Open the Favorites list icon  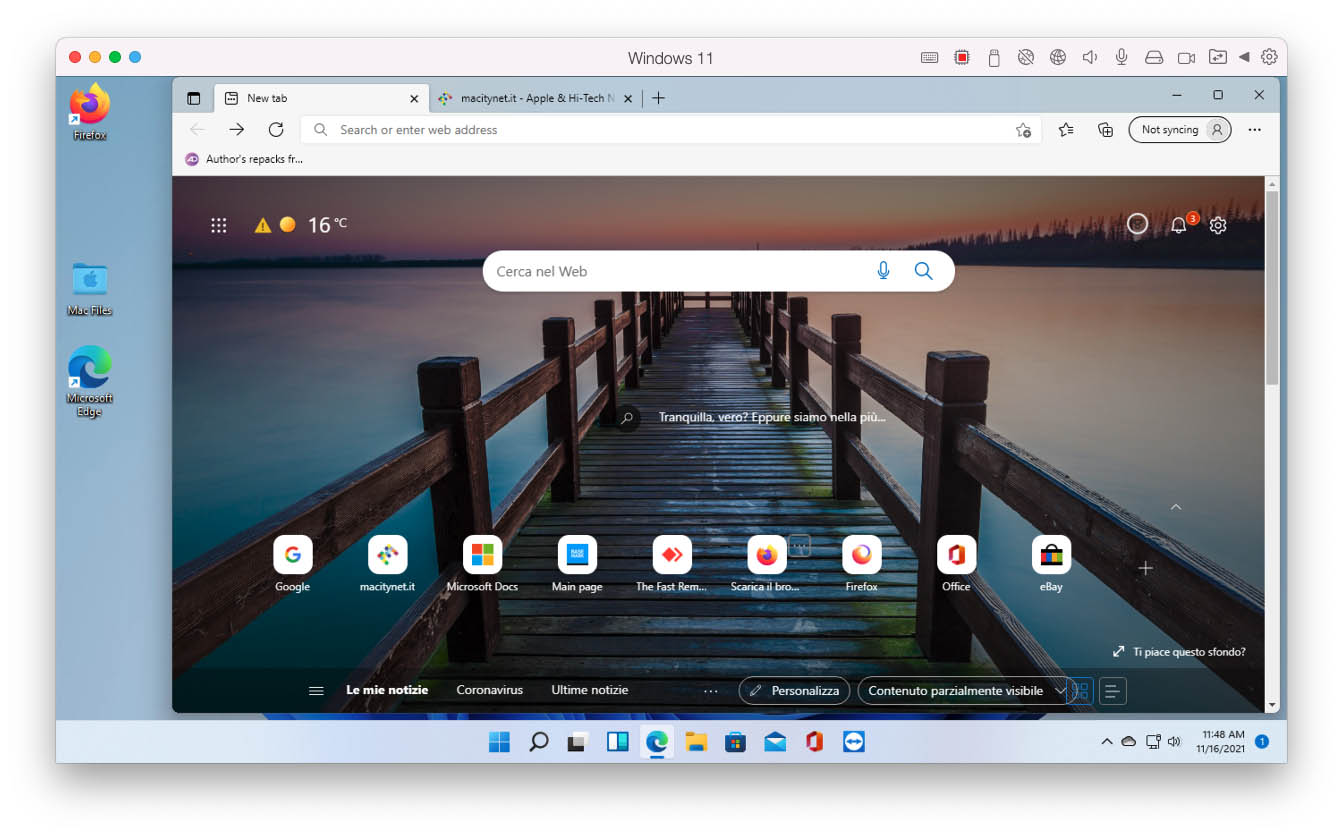(1067, 130)
